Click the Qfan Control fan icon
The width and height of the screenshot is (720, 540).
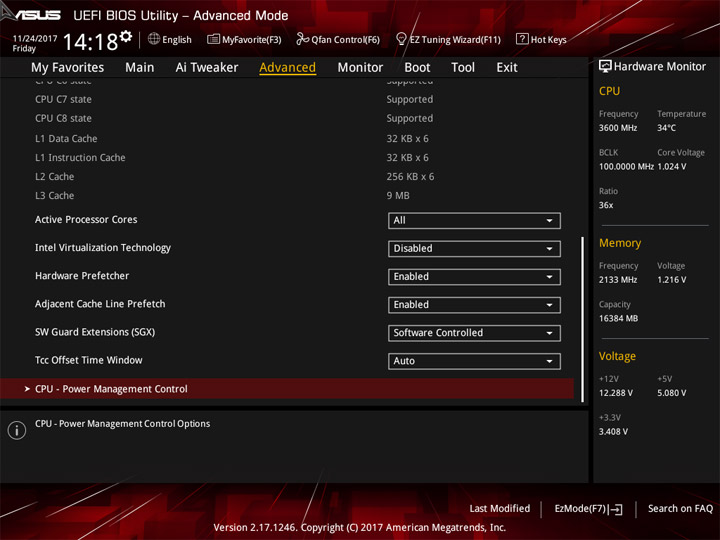pyautogui.click(x=302, y=39)
